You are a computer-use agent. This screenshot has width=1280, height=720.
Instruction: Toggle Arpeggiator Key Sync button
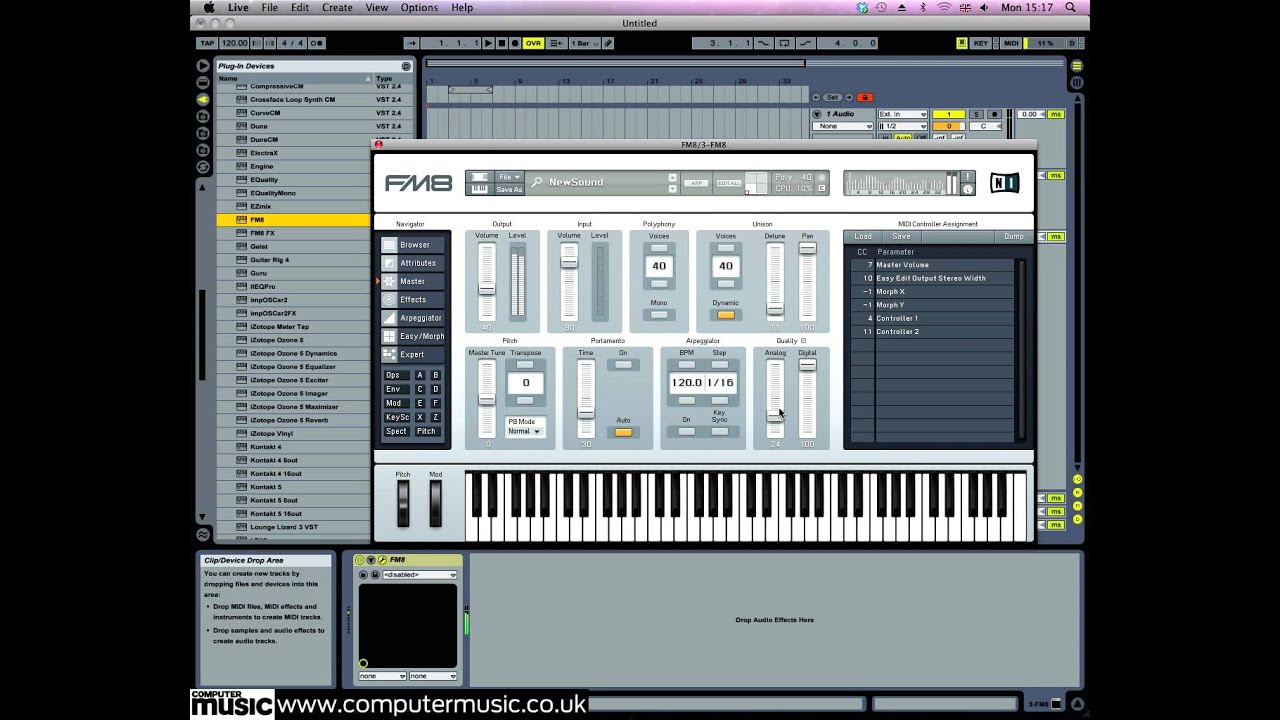tap(720, 431)
